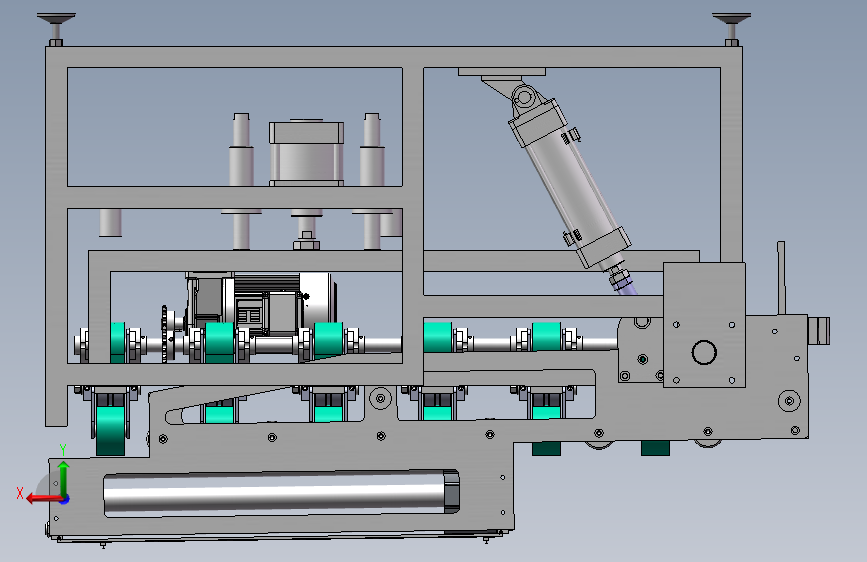Viewport: 867px width, 562px height.
Task: Select the large green caster wheel at bottom-left
Action: 111,429
